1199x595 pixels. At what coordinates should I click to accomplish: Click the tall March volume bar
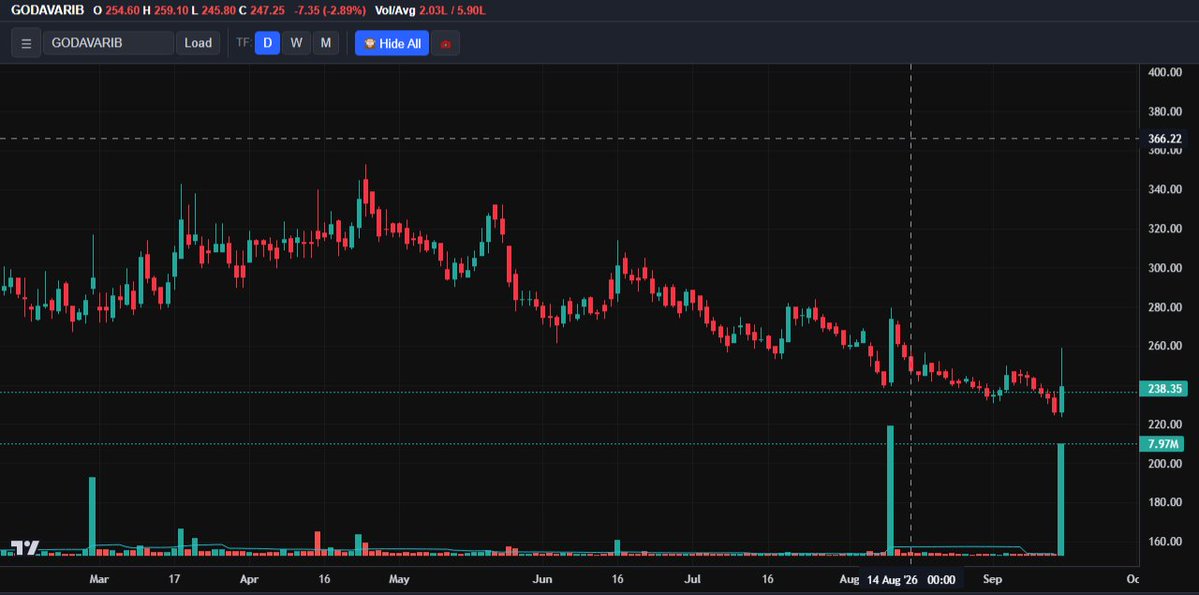(x=93, y=516)
